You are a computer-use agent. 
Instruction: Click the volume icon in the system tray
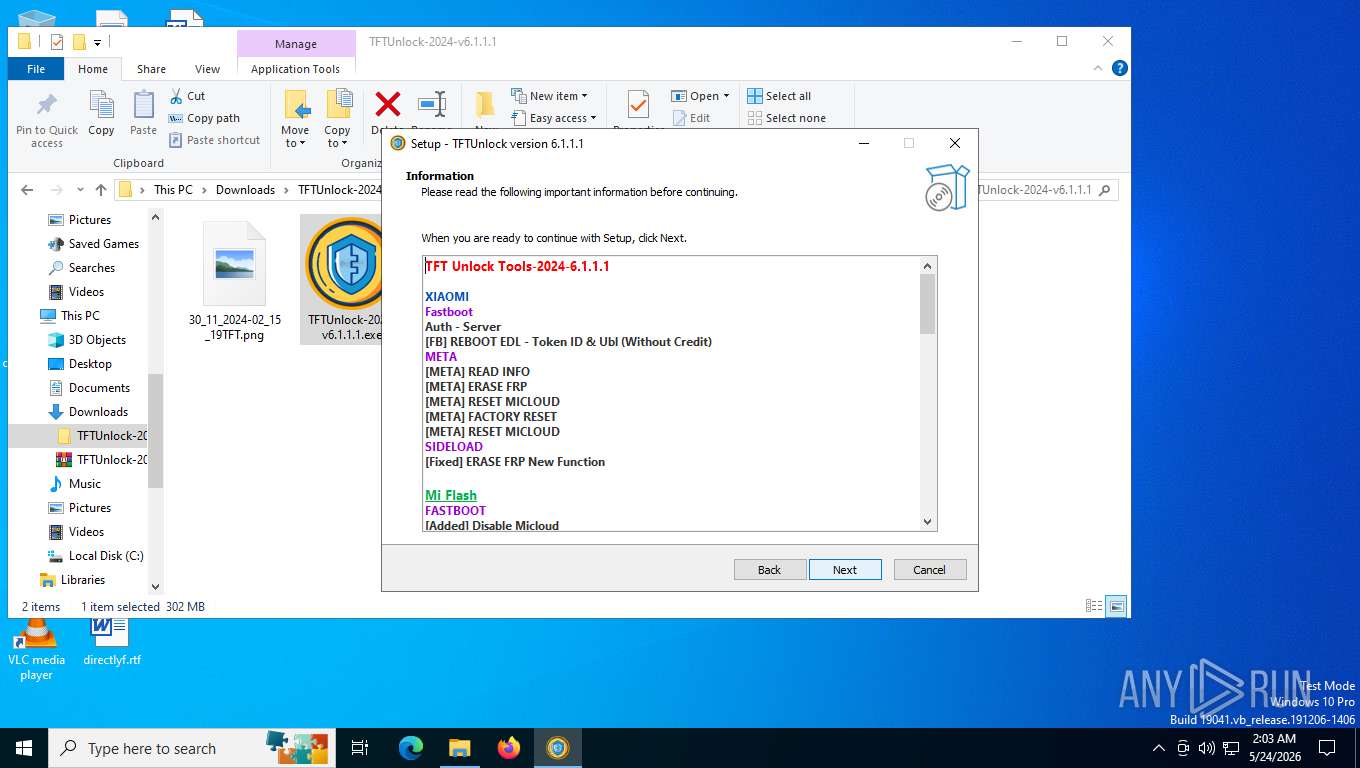click(x=1206, y=748)
